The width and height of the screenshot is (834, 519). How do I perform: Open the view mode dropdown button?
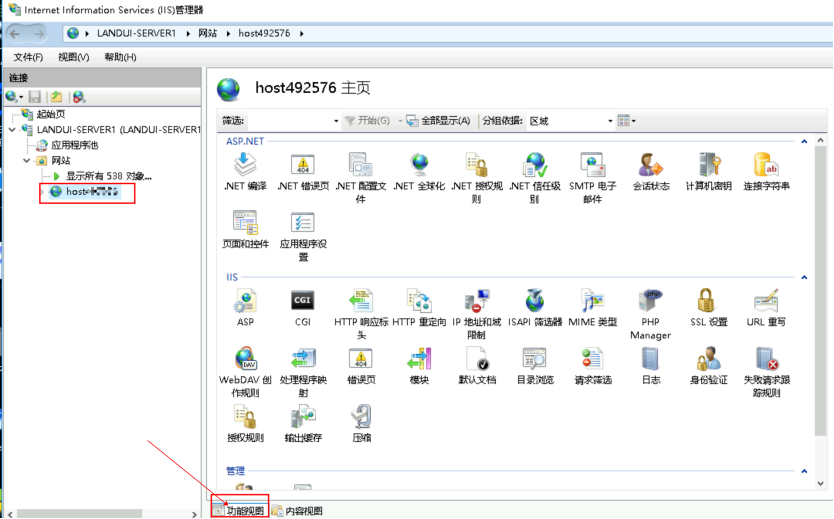click(x=627, y=121)
